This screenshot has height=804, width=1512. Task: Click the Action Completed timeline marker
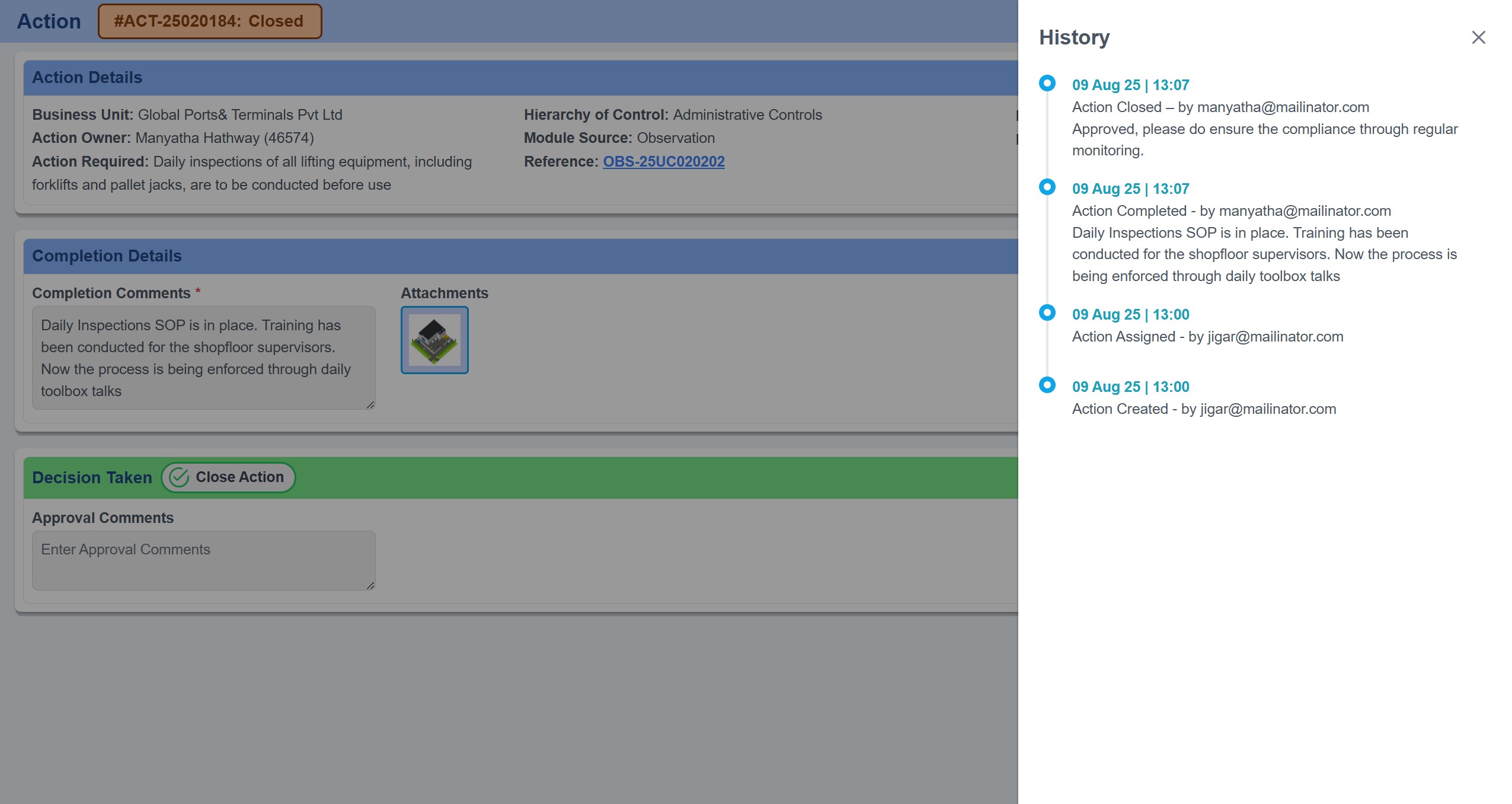click(1047, 187)
